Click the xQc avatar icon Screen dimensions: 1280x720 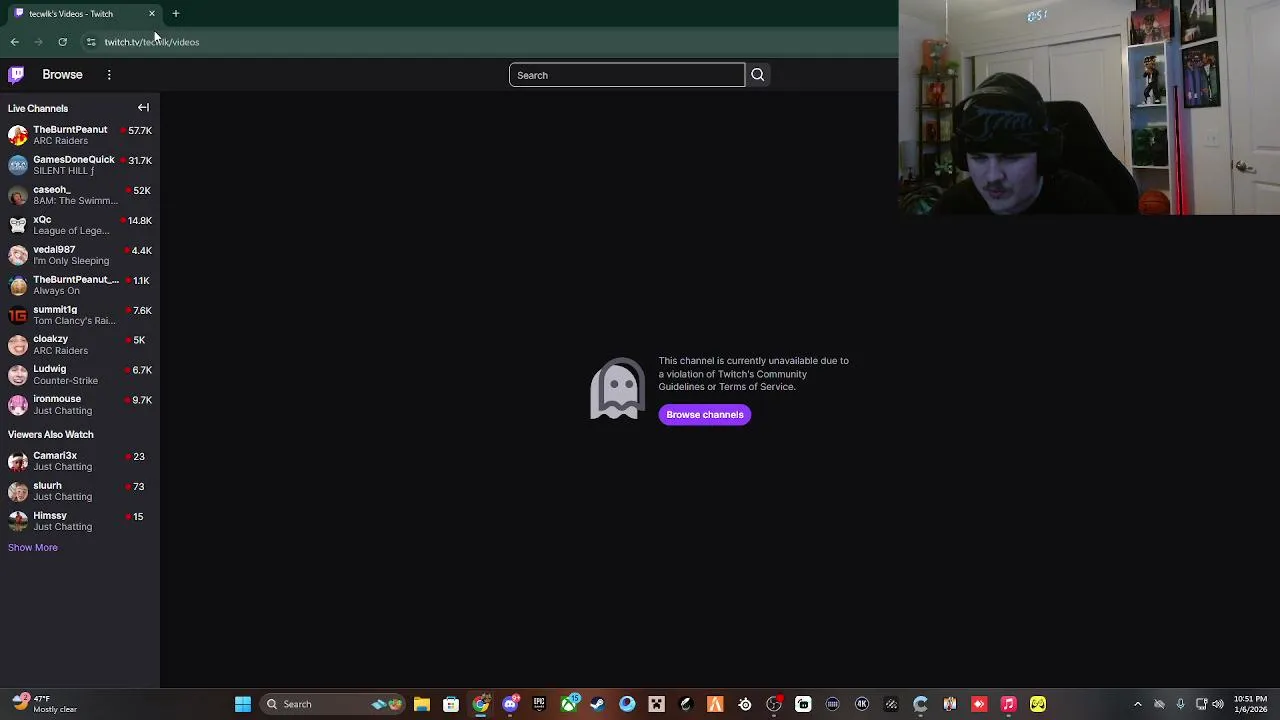tap(18, 225)
